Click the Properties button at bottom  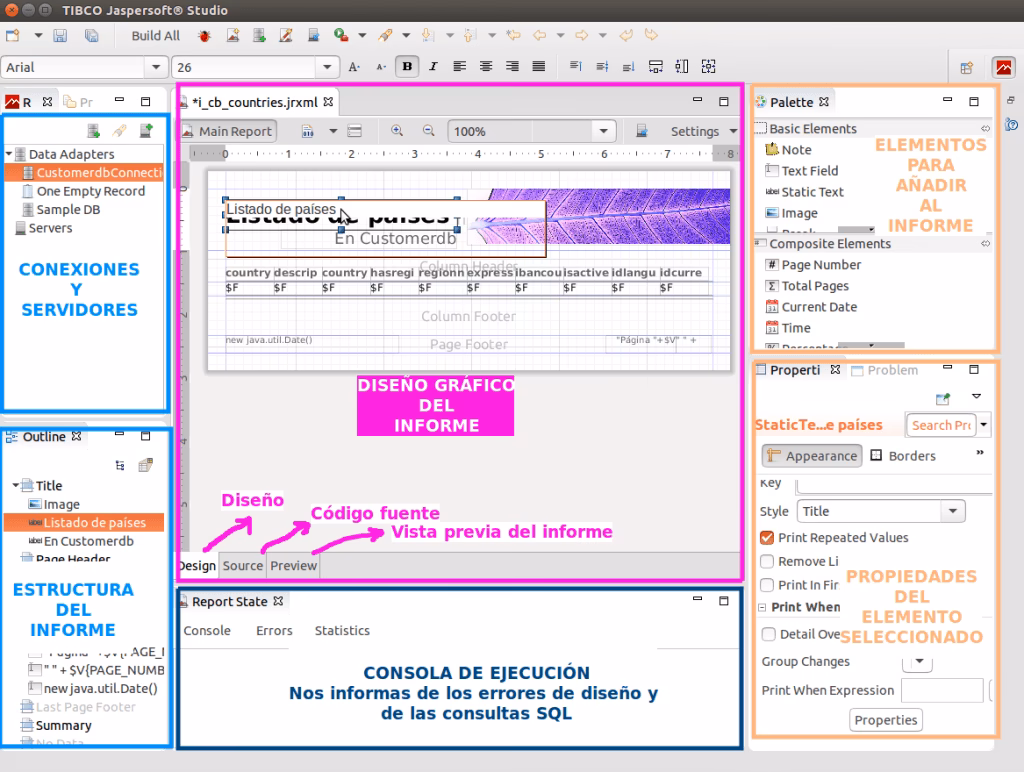pyautogui.click(x=885, y=720)
